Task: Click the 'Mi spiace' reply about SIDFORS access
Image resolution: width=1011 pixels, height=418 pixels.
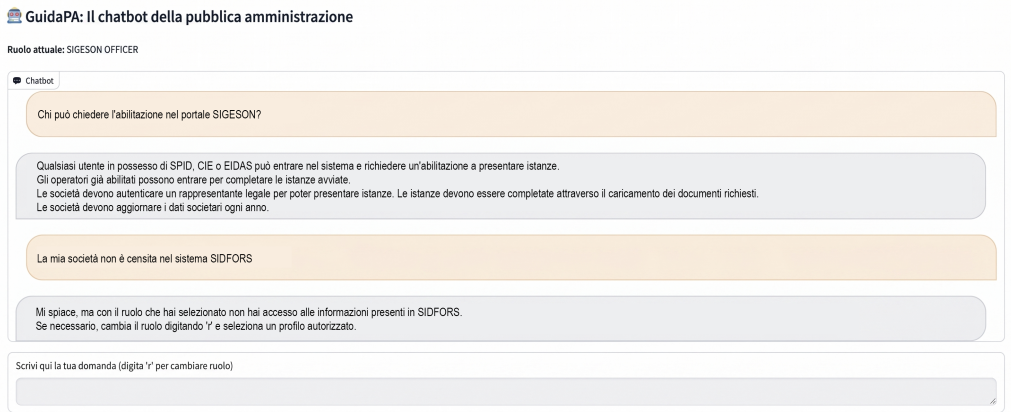Action: (249, 312)
